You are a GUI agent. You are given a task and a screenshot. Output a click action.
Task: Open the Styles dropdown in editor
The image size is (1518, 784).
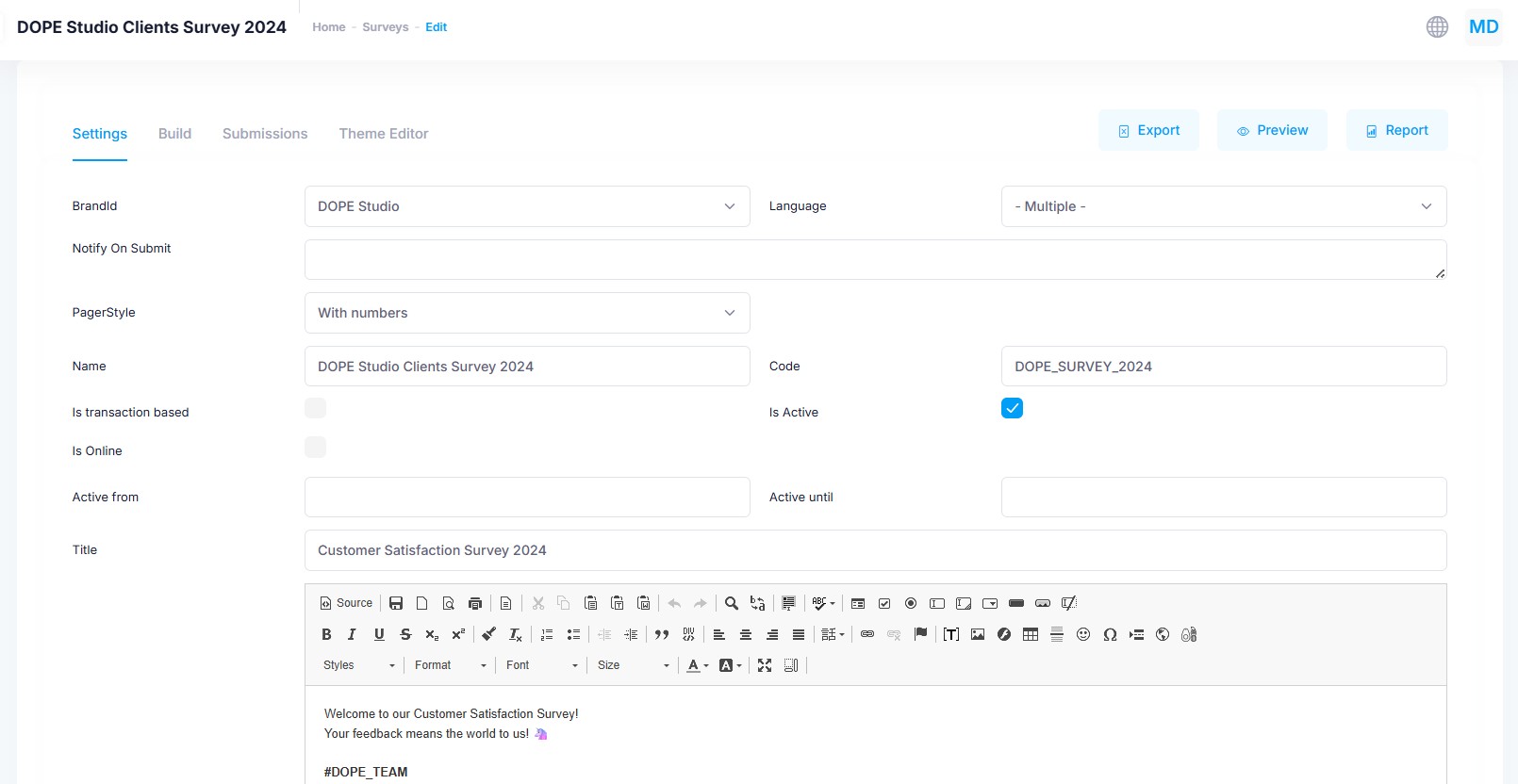point(359,665)
